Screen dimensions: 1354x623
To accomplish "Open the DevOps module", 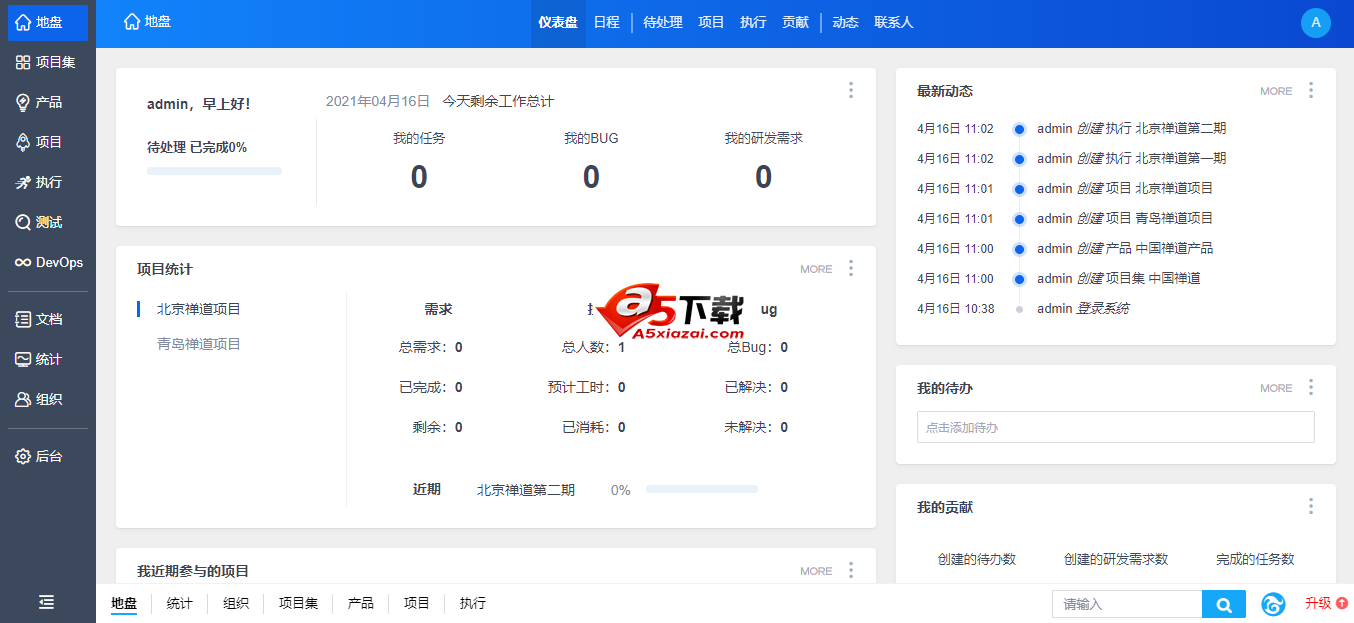I will [x=47, y=262].
